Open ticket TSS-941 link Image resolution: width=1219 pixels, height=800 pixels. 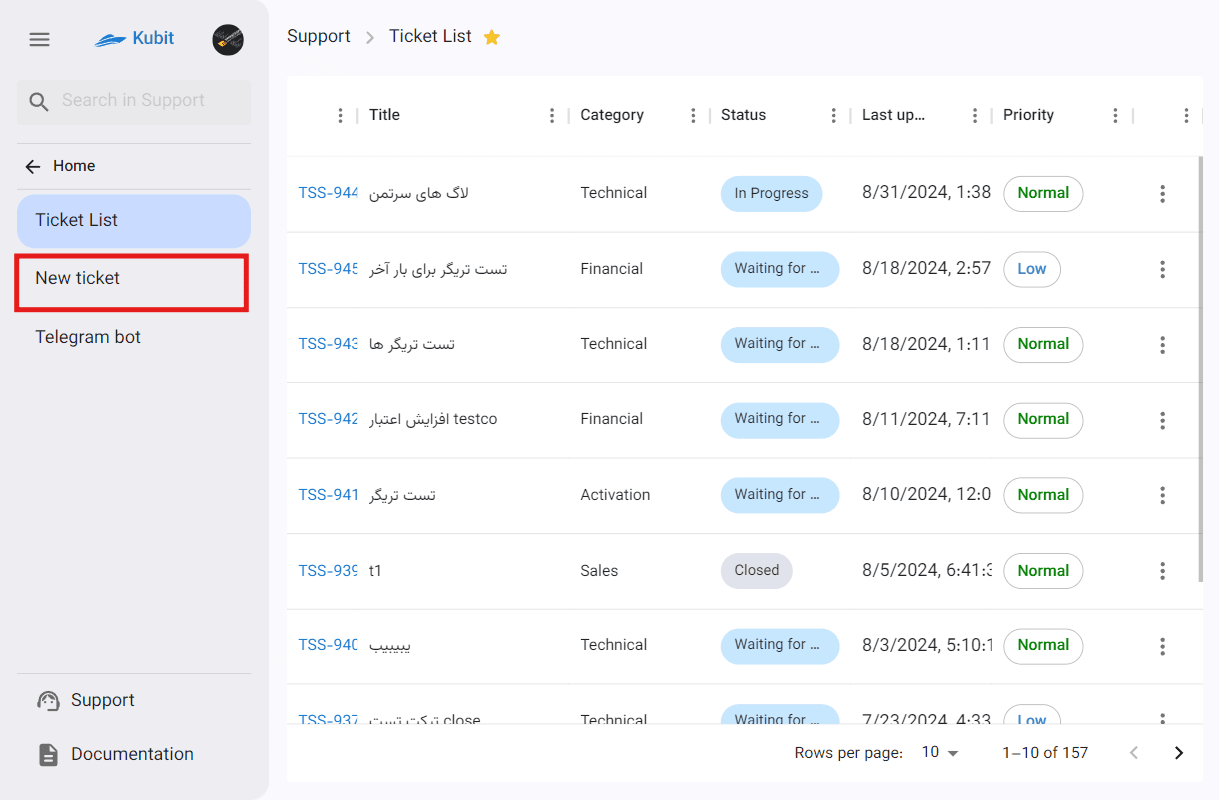[329, 495]
